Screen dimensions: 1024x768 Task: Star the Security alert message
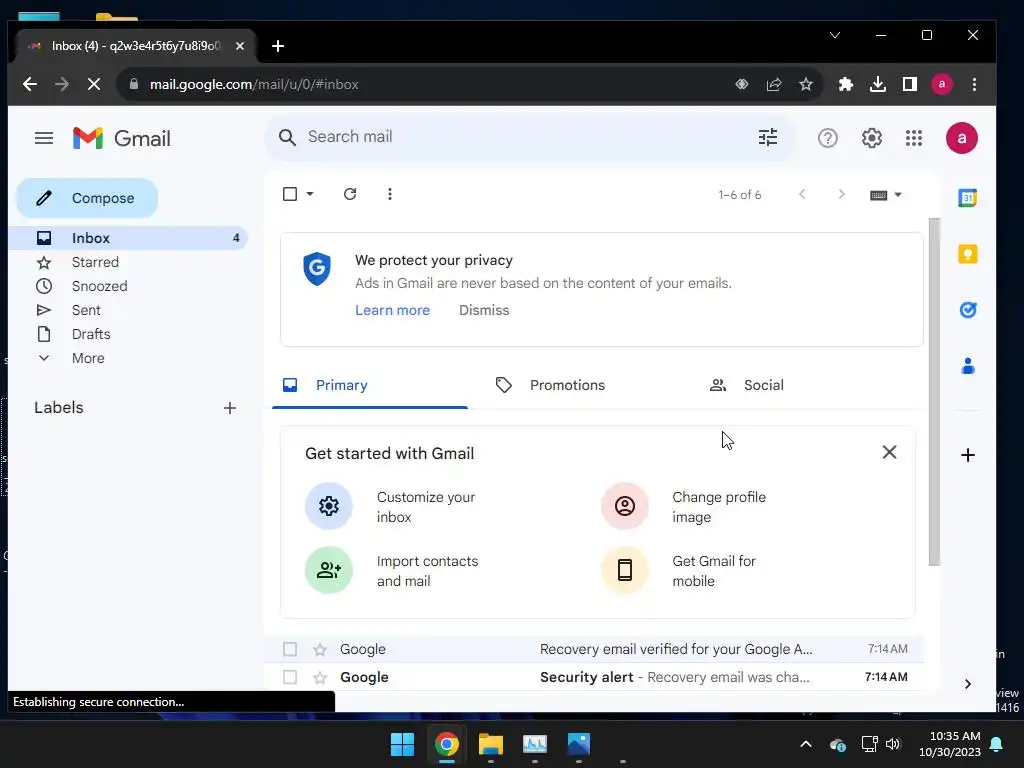coord(319,677)
